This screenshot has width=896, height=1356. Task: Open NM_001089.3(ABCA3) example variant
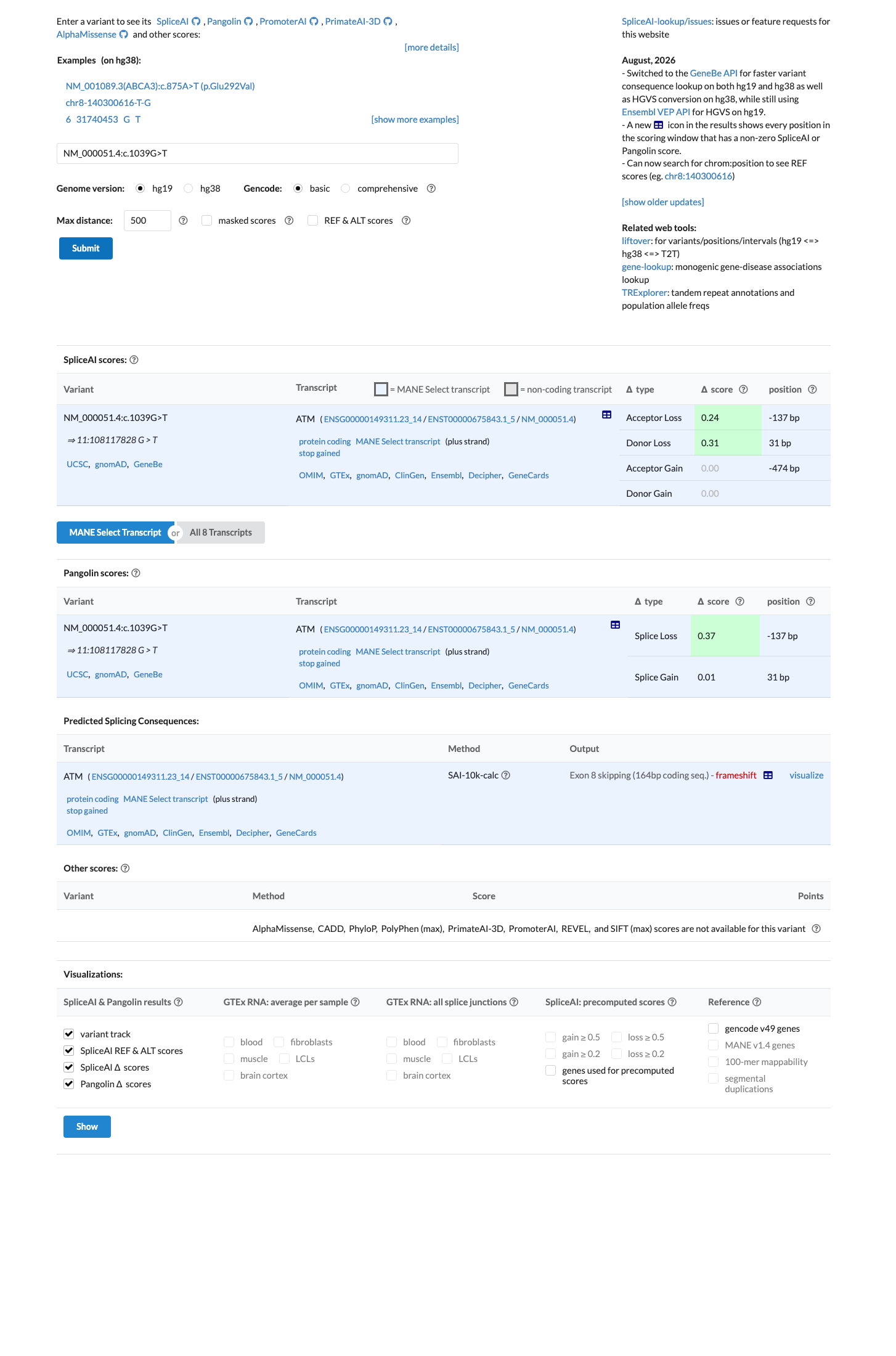[x=160, y=86]
